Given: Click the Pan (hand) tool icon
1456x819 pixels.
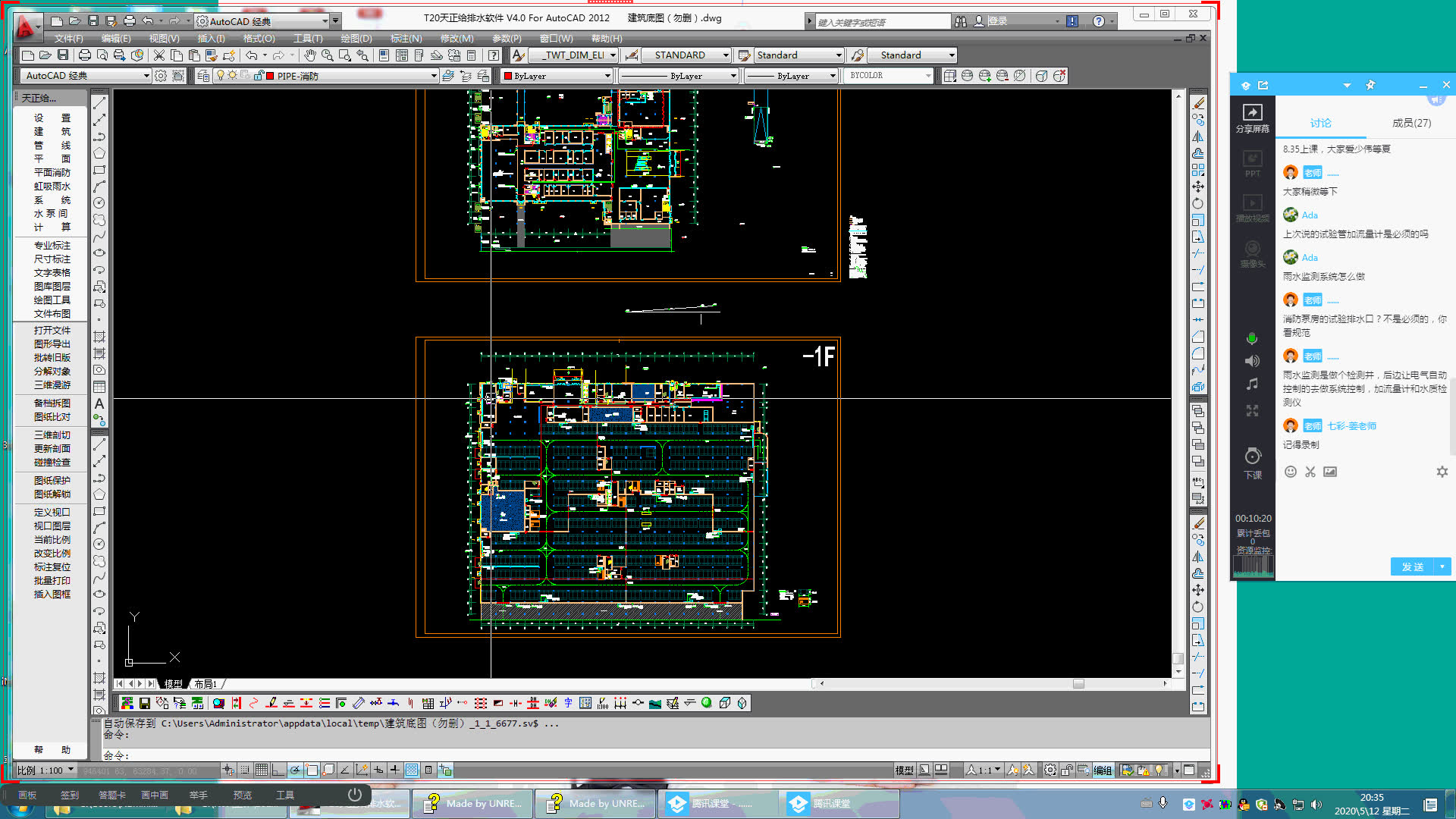Looking at the screenshot, I should click(310, 55).
